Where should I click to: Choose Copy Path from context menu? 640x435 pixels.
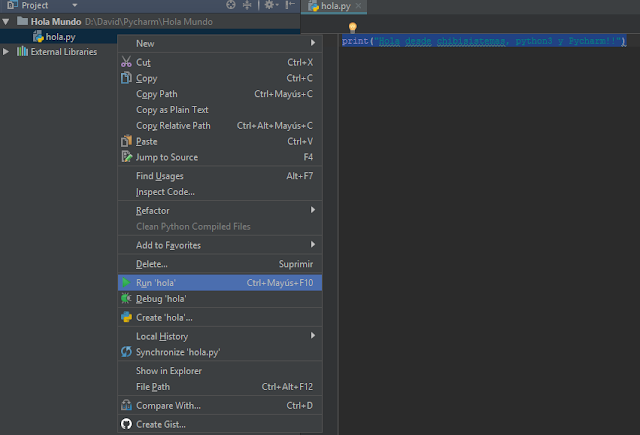[220, 94]
